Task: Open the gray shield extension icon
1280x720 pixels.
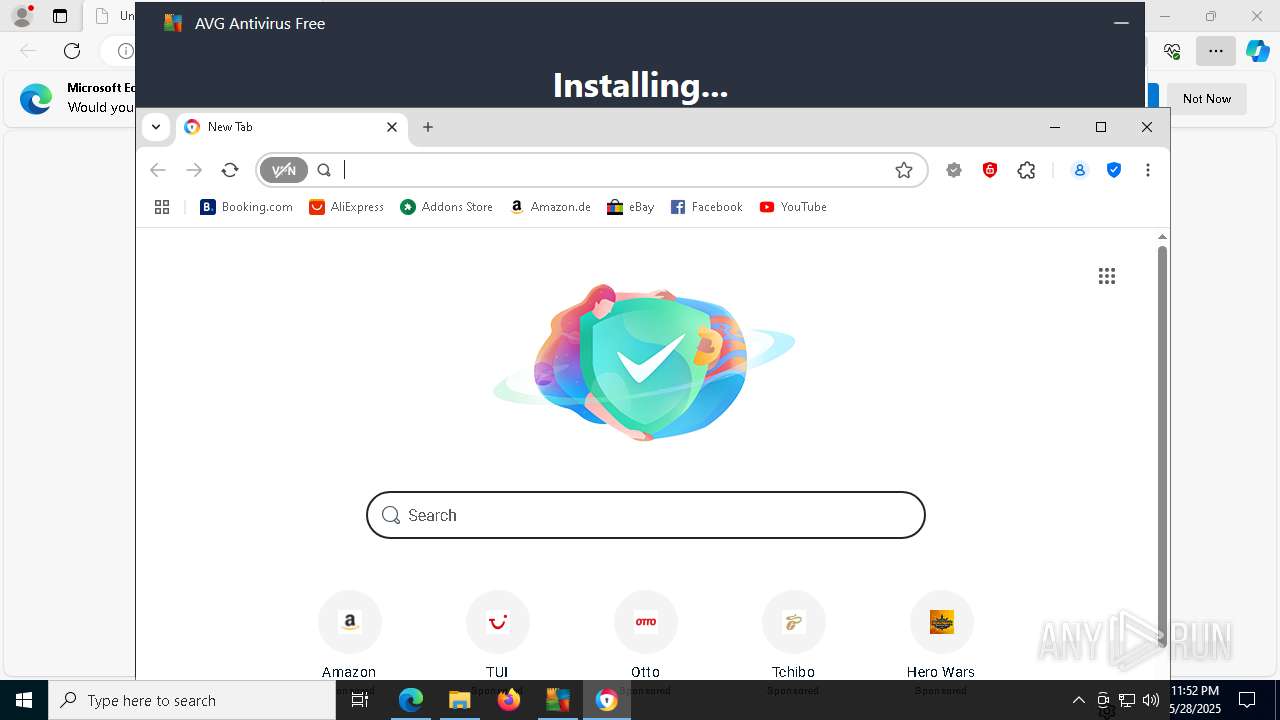Action: click(954, 170)
